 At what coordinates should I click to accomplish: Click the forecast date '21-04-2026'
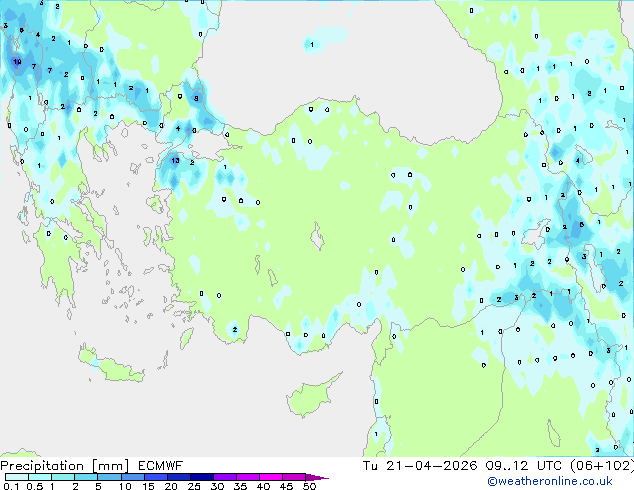(431, 466)
